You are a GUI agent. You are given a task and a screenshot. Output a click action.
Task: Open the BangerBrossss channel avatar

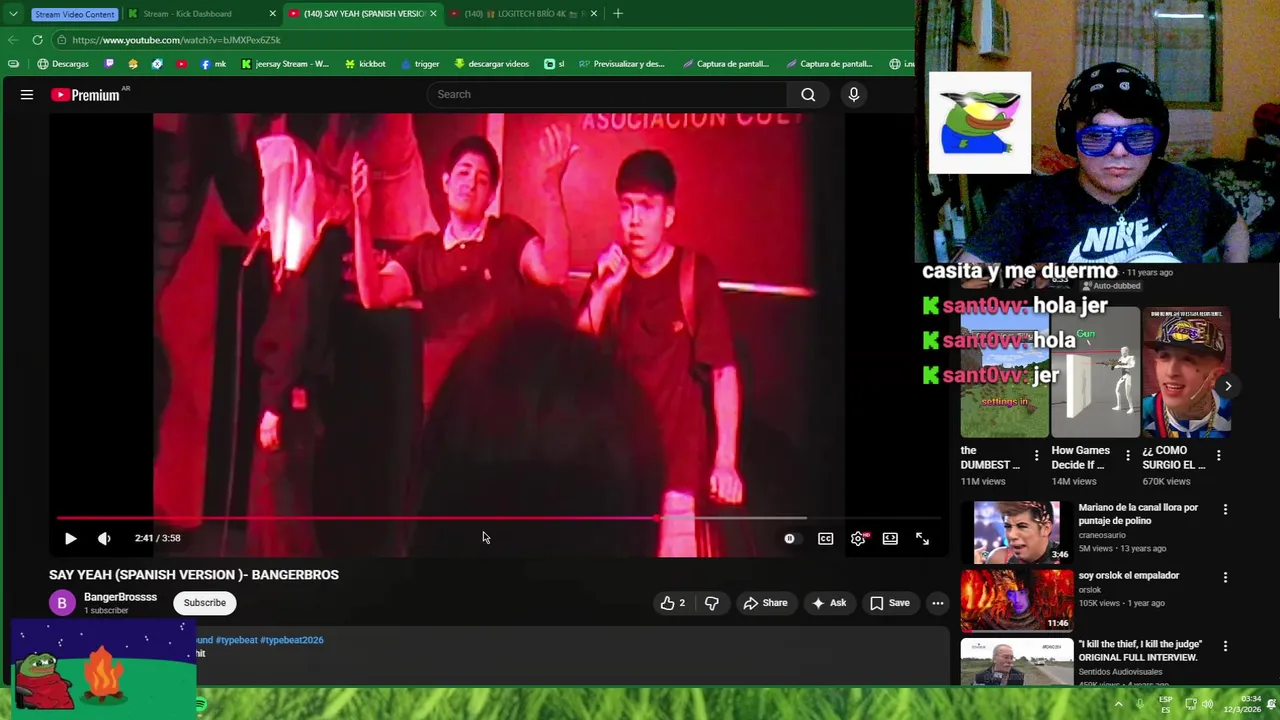tap(62, 603)
